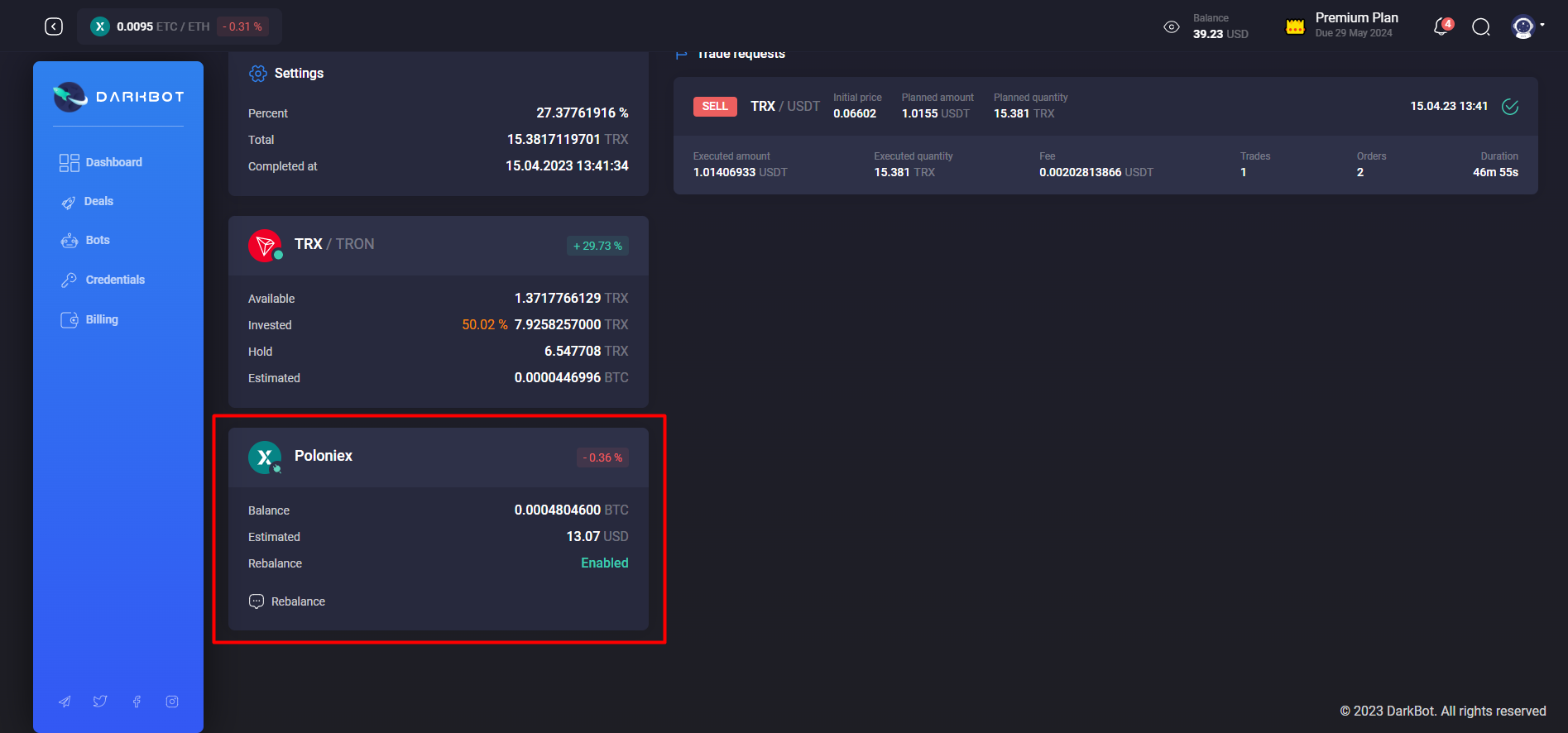Click Initial price 0.06602

[x=855, y=113]
